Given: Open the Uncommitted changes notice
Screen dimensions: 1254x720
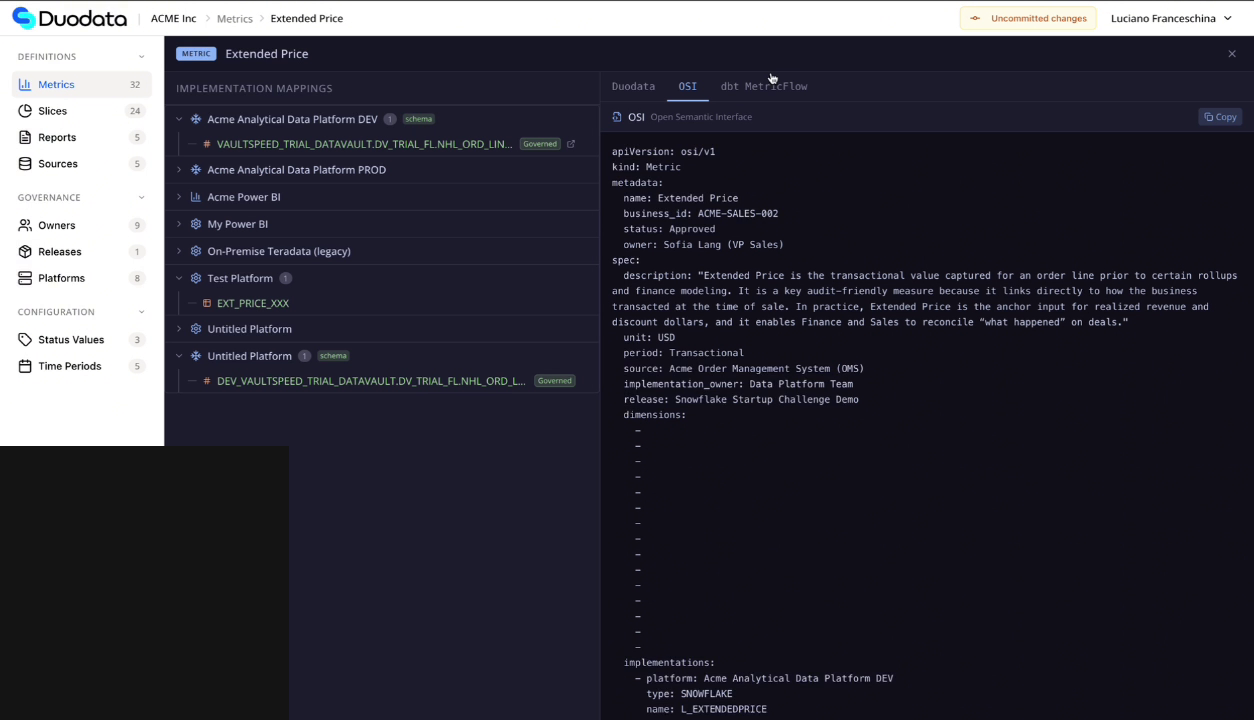Looking at the screenshot, I should pos(1028,18).
